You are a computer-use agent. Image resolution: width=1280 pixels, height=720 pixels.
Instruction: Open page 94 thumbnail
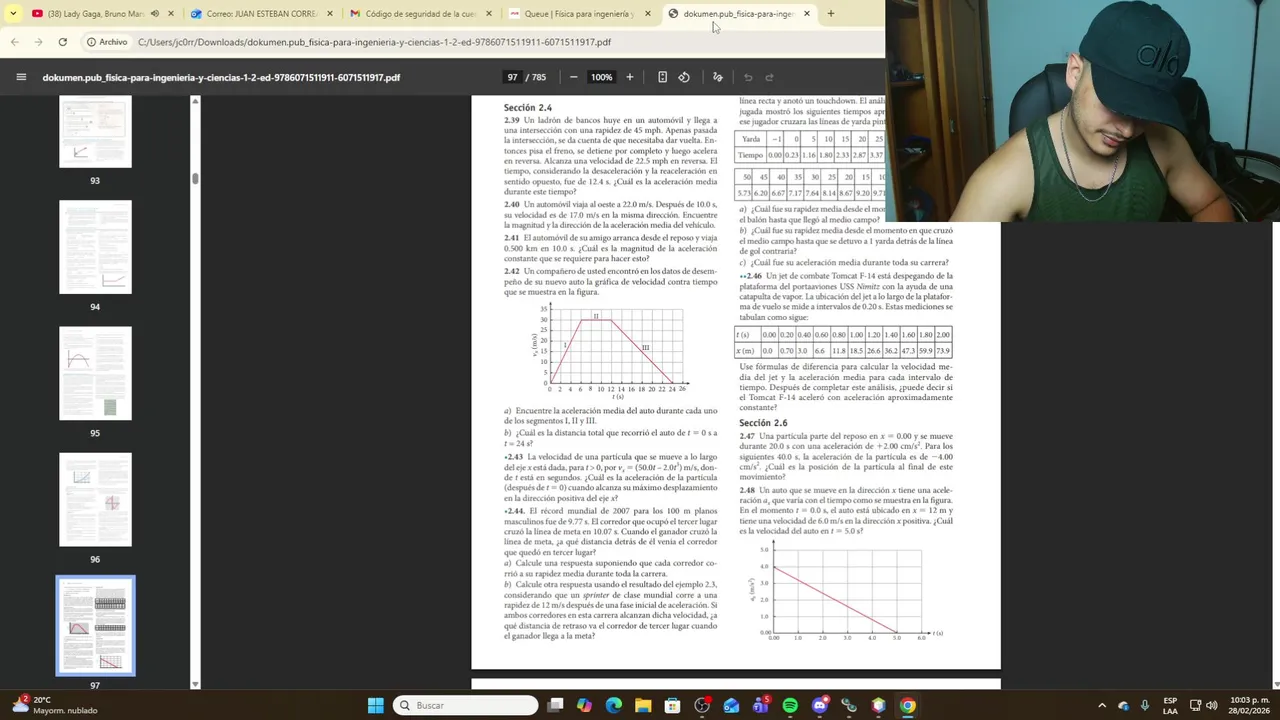95,247
